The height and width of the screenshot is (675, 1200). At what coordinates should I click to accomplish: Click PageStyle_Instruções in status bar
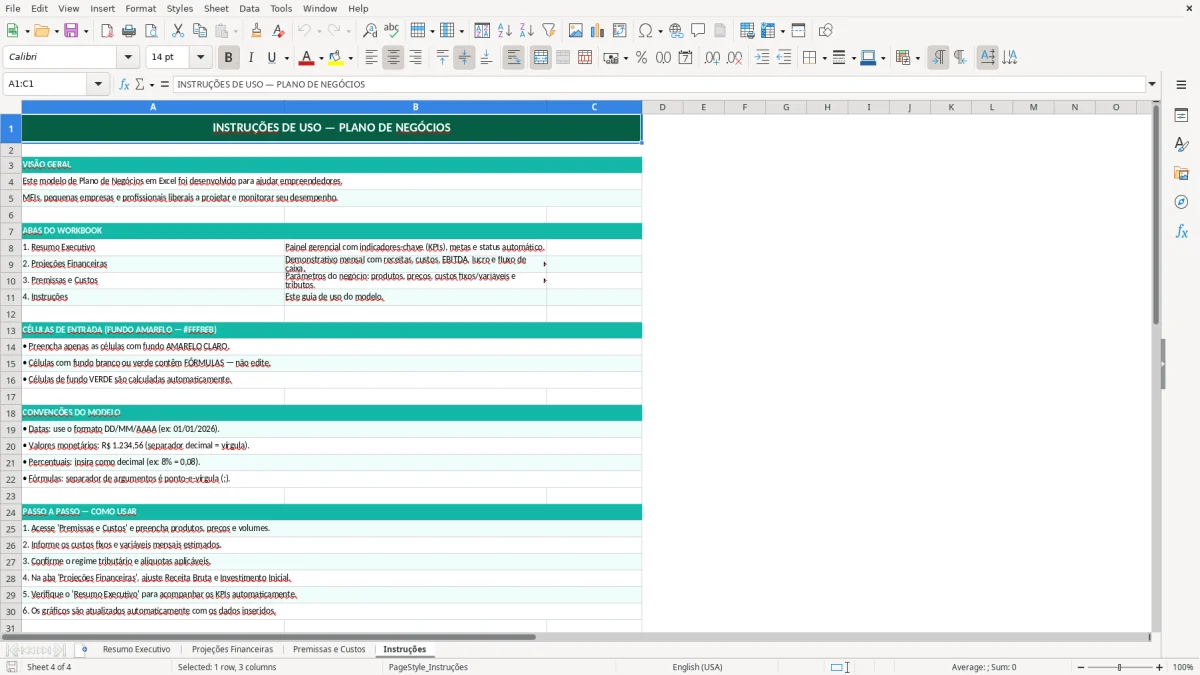pos(428,667)
